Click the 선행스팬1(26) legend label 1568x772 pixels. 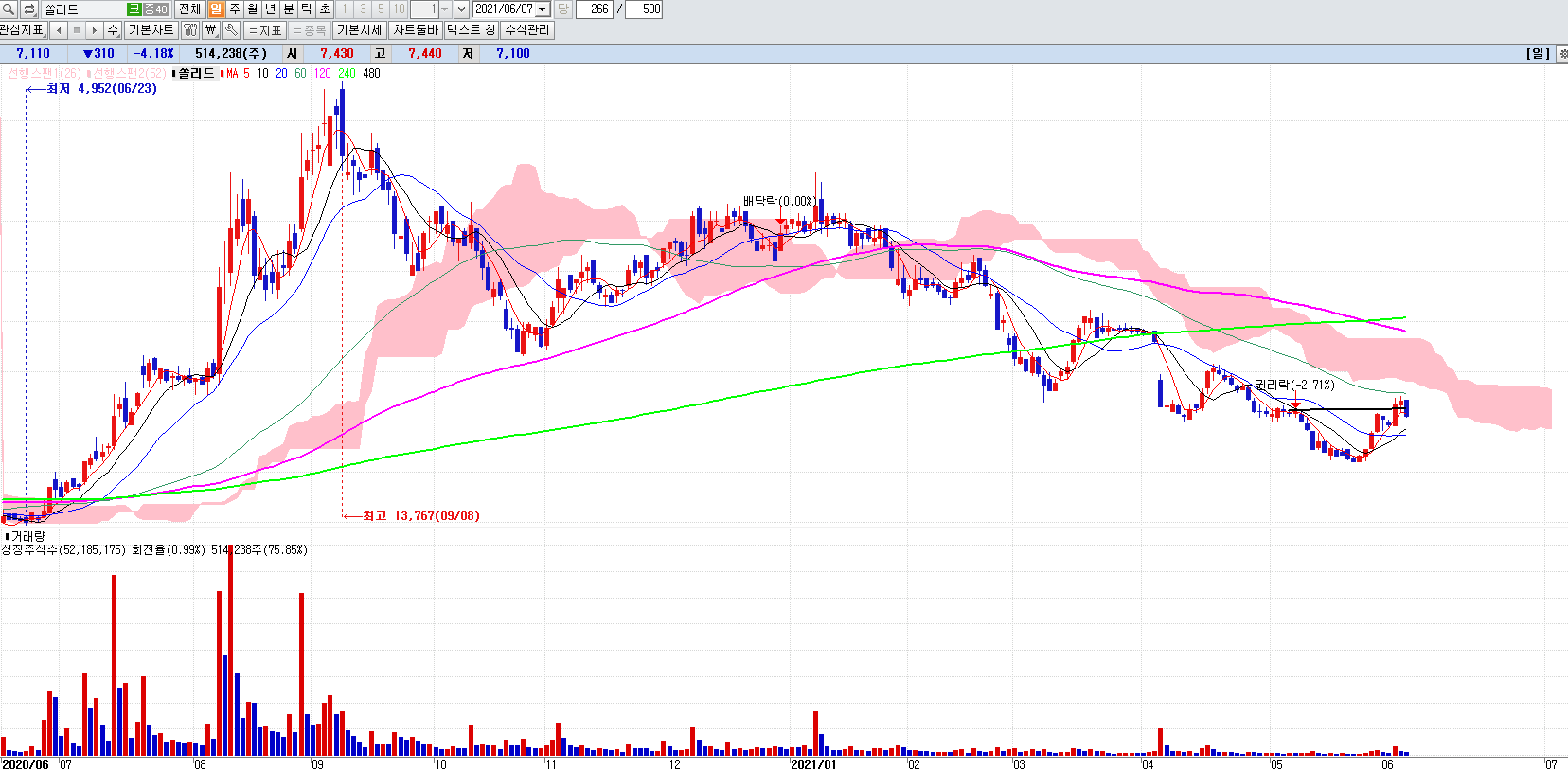pos(45,73)
